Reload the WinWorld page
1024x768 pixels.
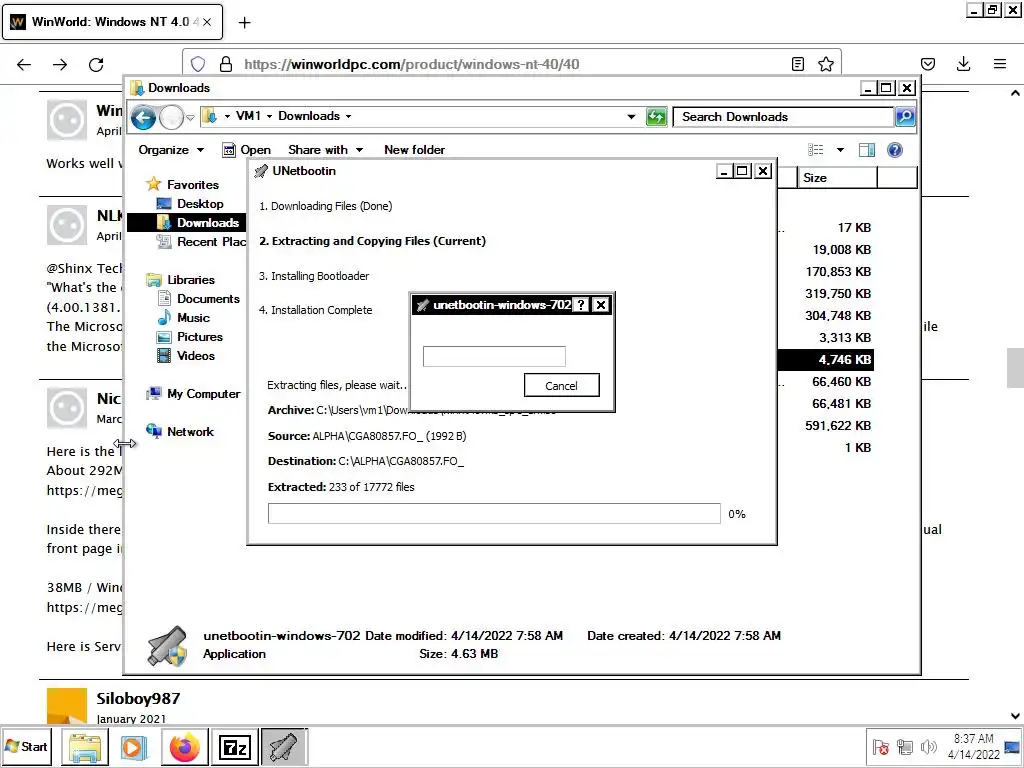click(96, 64)
